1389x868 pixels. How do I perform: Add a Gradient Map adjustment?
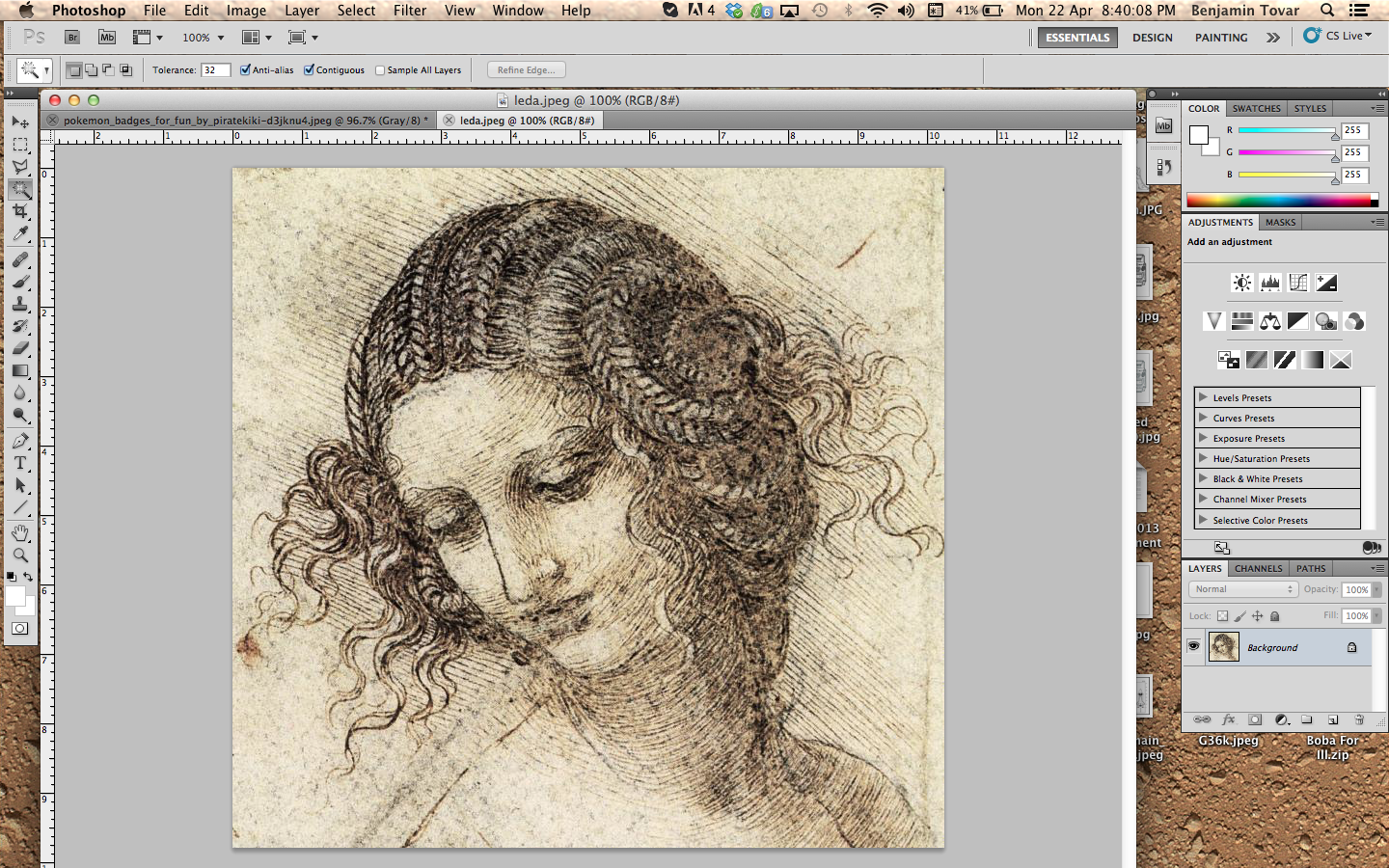1313,360
